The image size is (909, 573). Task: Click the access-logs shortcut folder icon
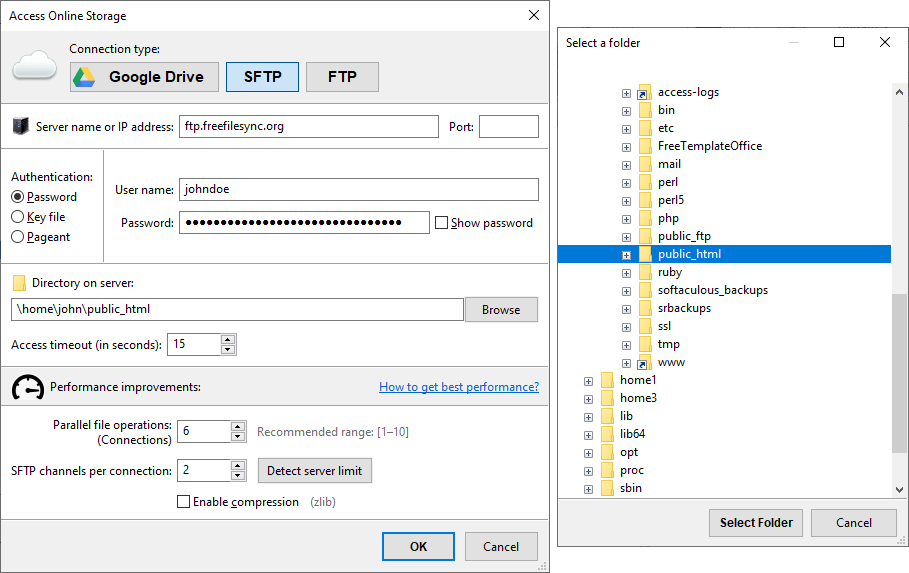pos(644,92)
